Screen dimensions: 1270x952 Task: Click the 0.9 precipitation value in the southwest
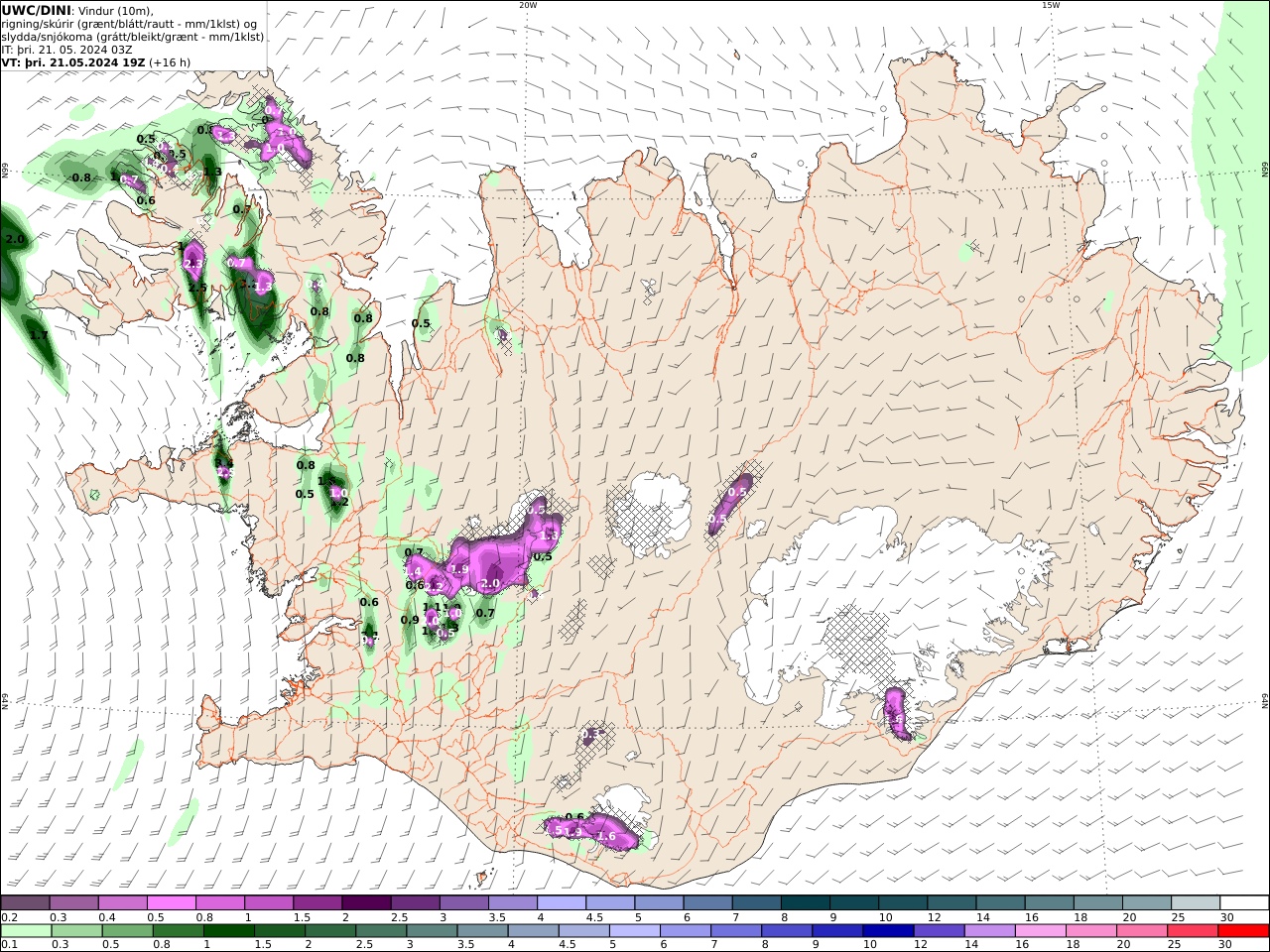click(x=410, y=620)
